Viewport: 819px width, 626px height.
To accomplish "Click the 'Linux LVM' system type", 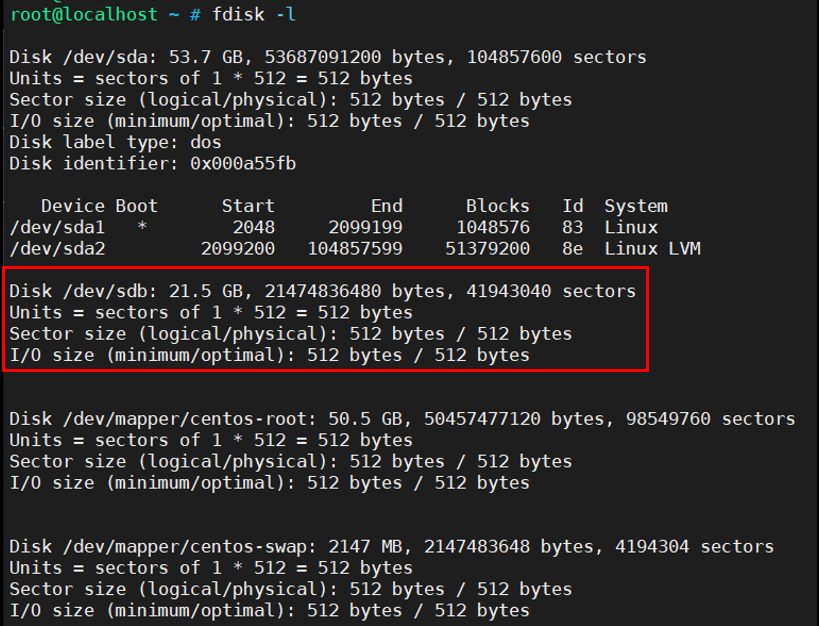I will pos(652,249).
